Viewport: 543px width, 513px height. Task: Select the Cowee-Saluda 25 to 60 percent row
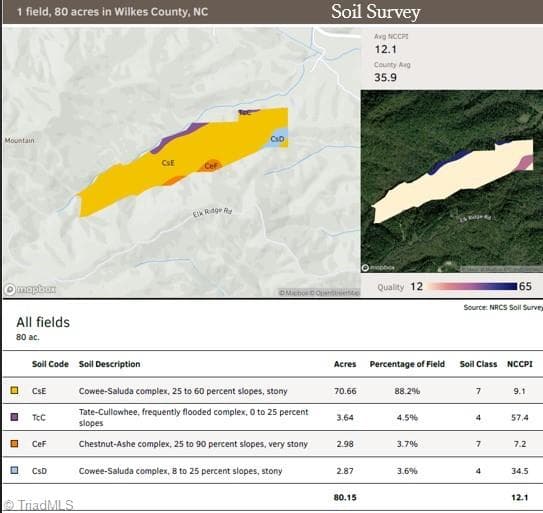[273, 391]
